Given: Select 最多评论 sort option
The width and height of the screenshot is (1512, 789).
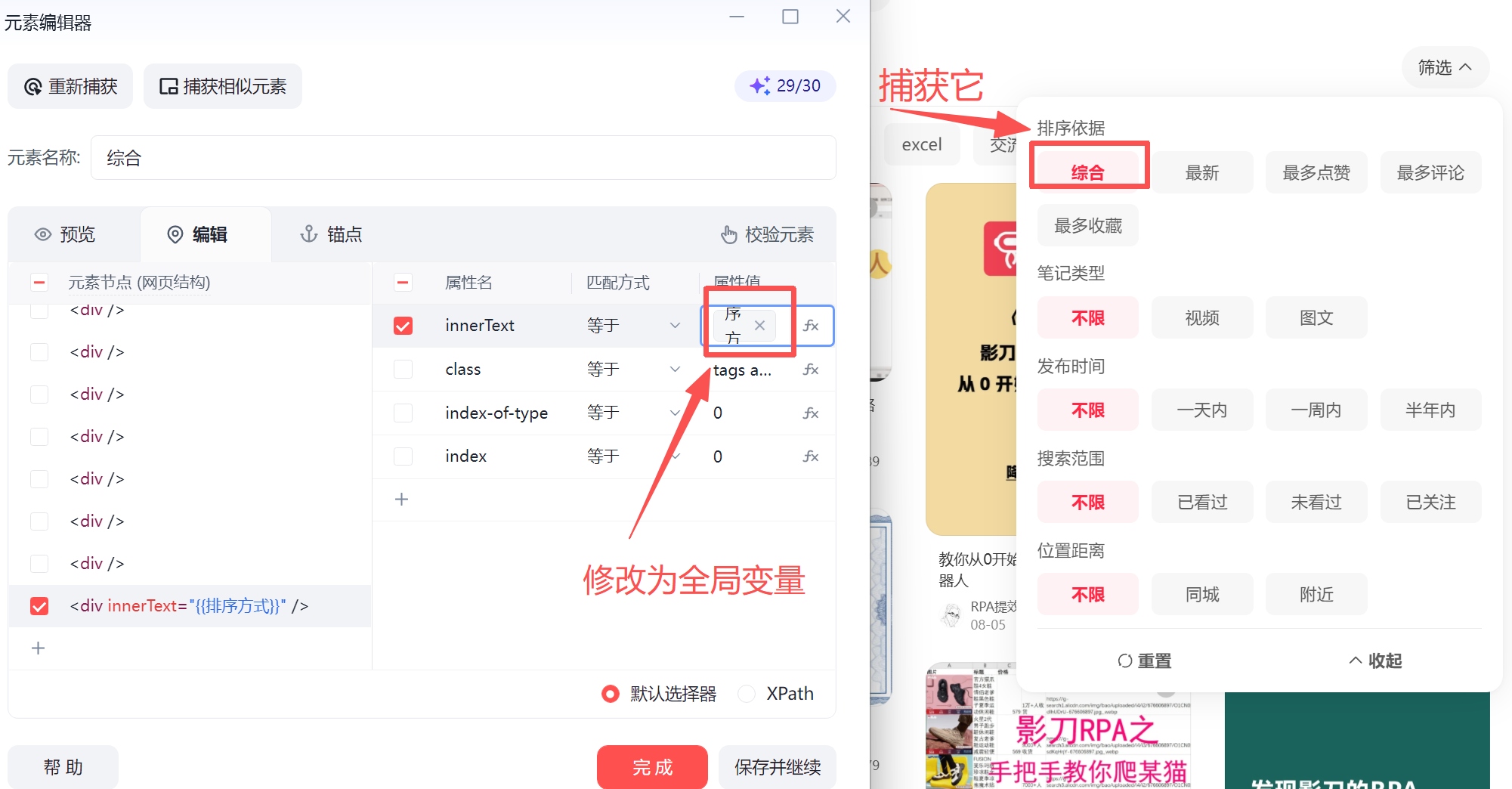Looking at the screenshot, I should pyautogui.click(x=1431, y=172).
